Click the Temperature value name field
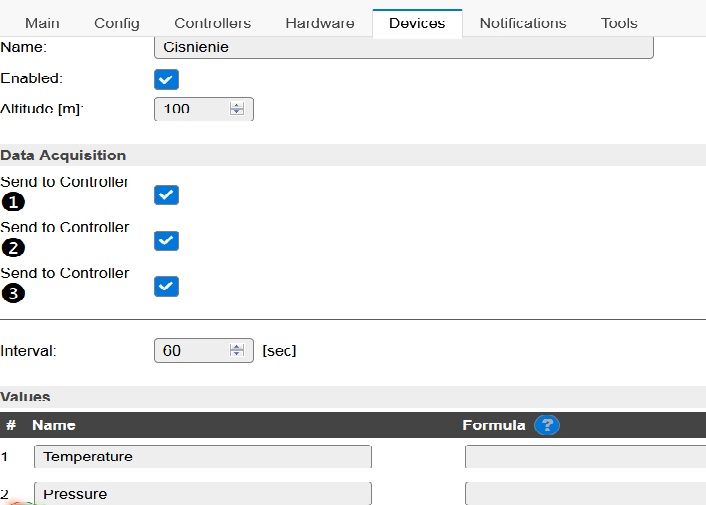This screenshot has height=505, width=706. (x=203, y=457)
